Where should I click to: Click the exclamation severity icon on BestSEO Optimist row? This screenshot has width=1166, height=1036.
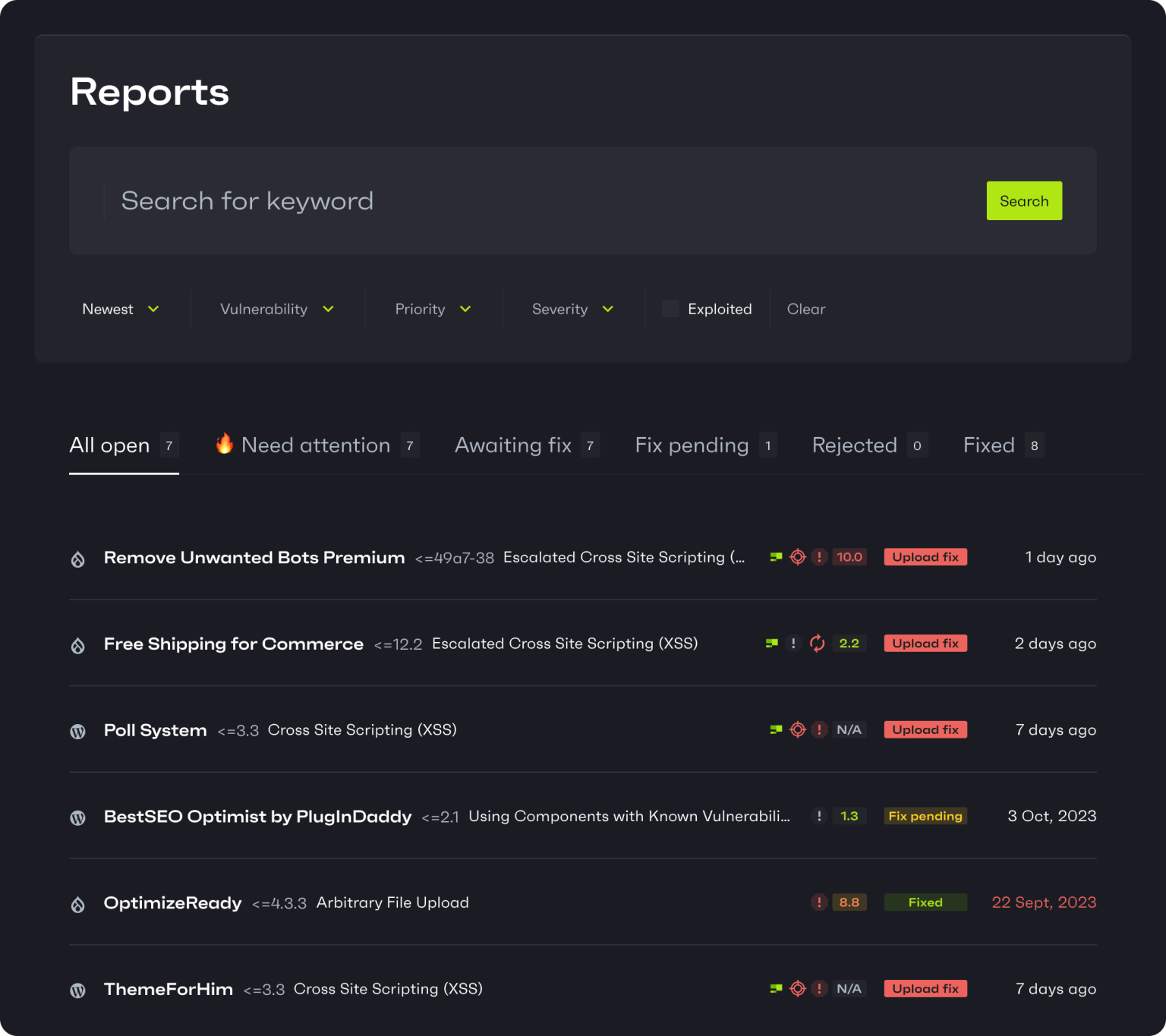(819, 816)
